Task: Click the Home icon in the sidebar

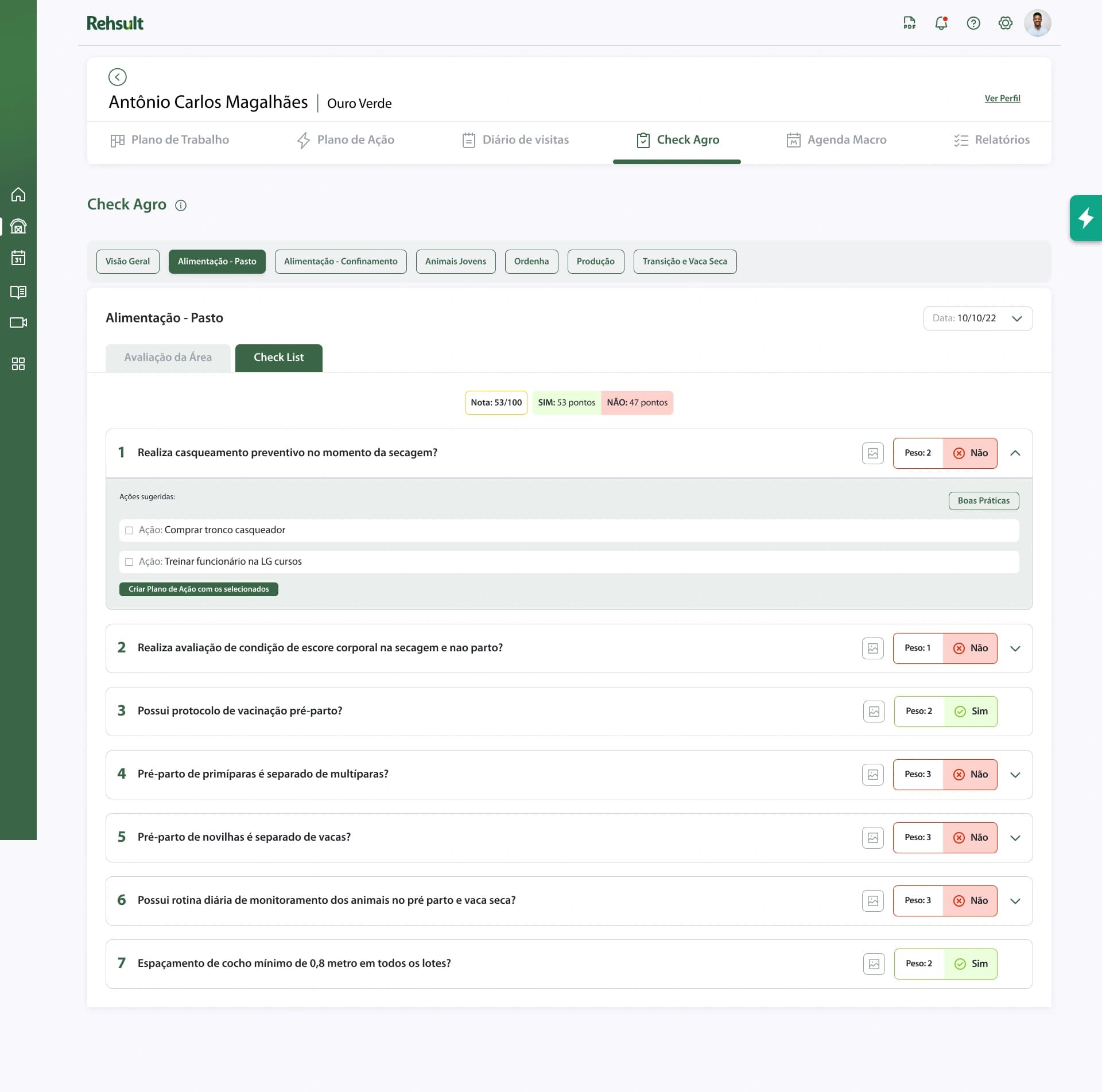Action: 18,195
